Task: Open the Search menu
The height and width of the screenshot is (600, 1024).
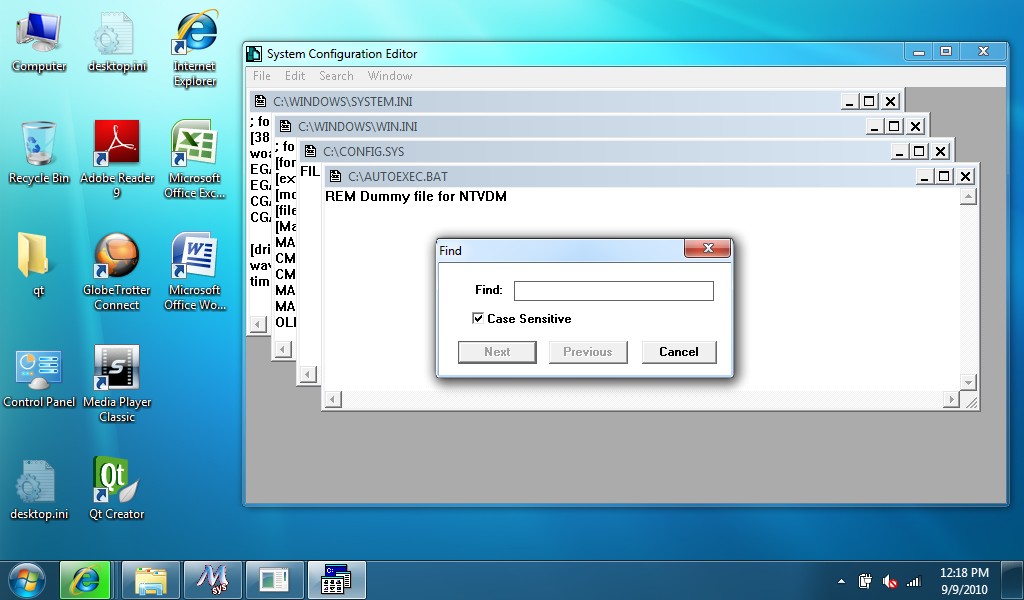Action: pyautogui.click(x=336, y=75)
